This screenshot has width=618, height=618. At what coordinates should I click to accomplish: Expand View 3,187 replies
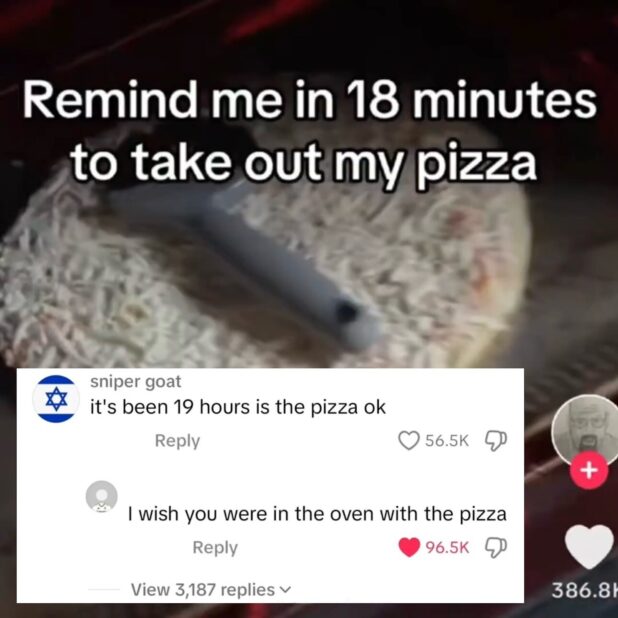[210, 590]
